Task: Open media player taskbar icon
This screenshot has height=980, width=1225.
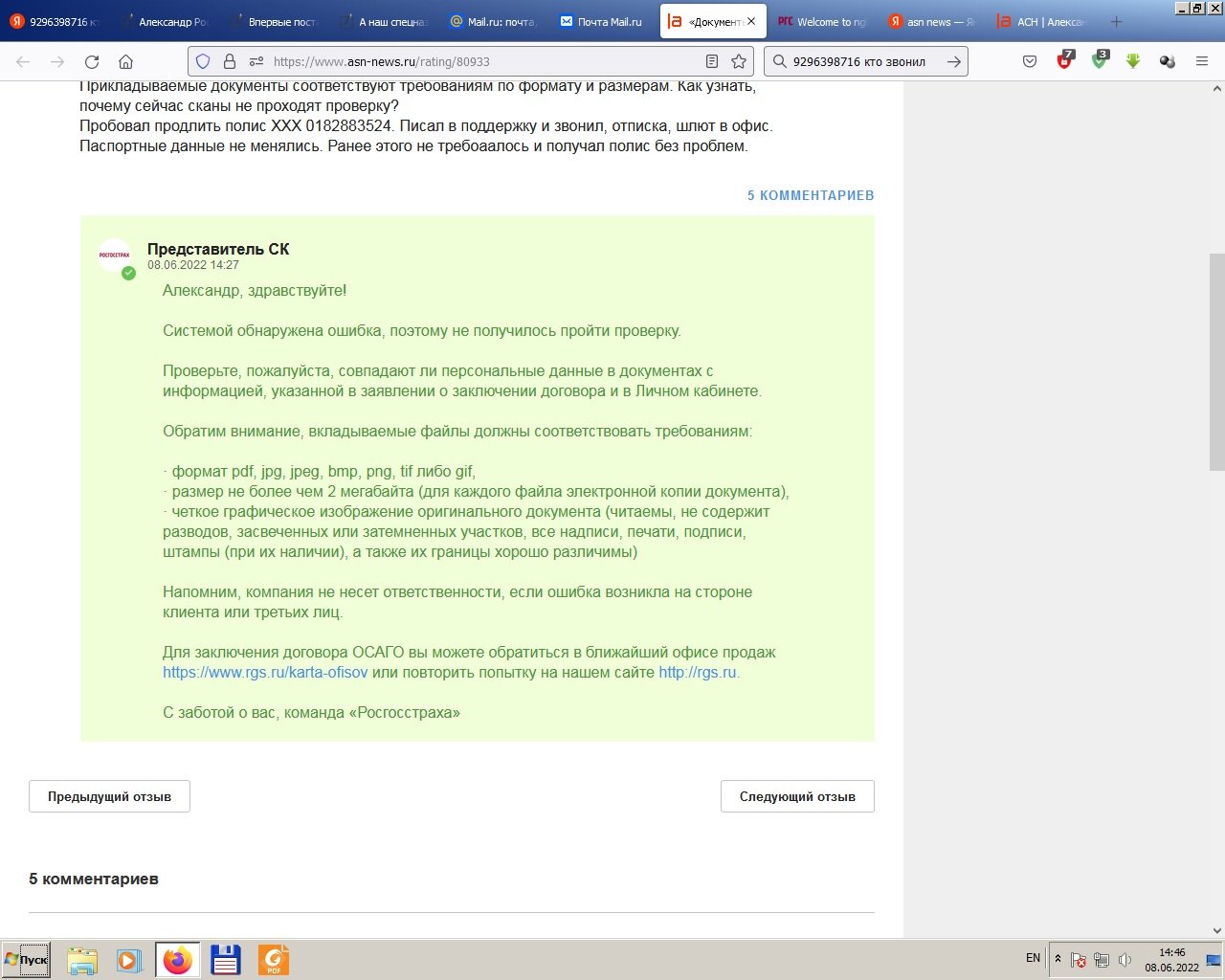Action: pyautogui.click(x=129, y=960)
